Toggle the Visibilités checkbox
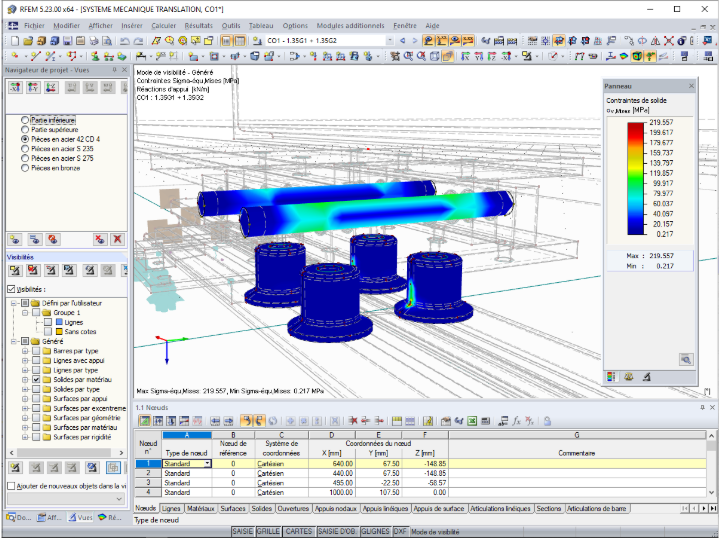This screenshot has width=720, height=538. pyautogui.click(x=11, y=289)
